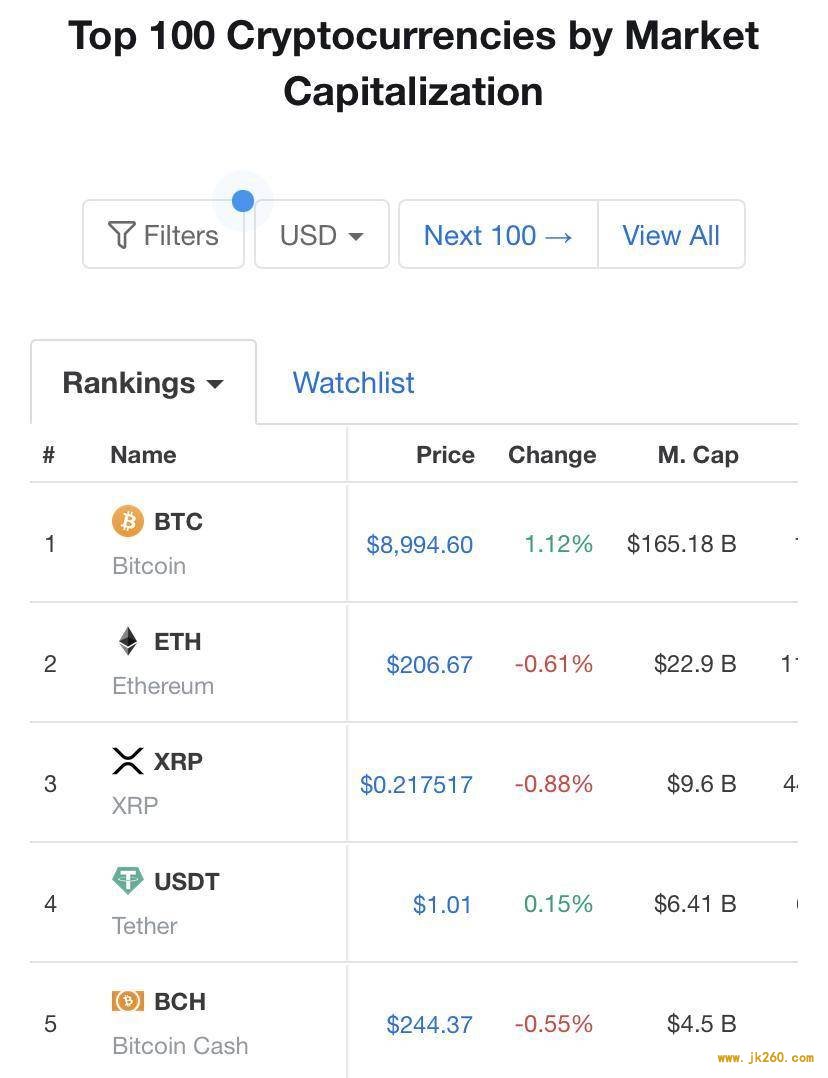Screen dimensions: 828x1078
Task: Open Bitcoin price $8,994.60 link
Action: coord(420,544)
